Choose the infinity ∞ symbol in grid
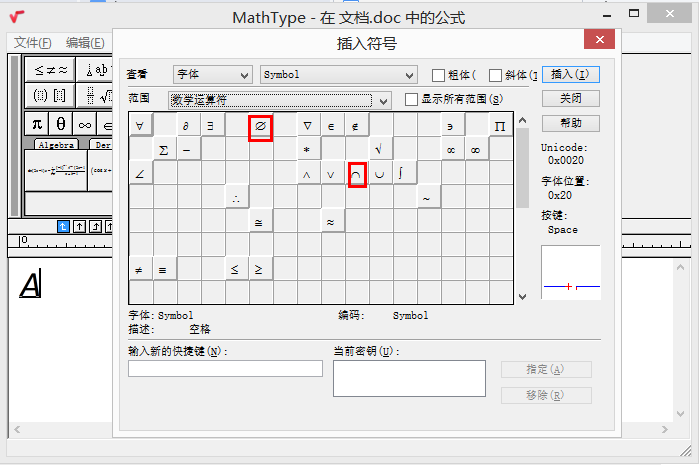The width and height of the screenshot is (699, 465). (477, 149)
